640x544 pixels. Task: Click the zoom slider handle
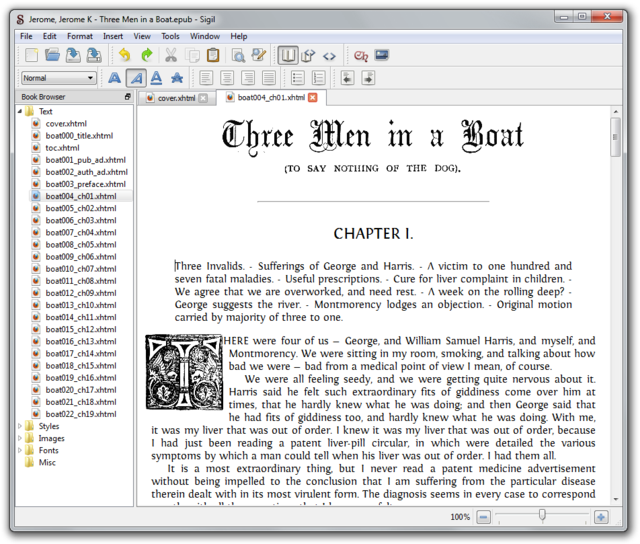point(542,516)
